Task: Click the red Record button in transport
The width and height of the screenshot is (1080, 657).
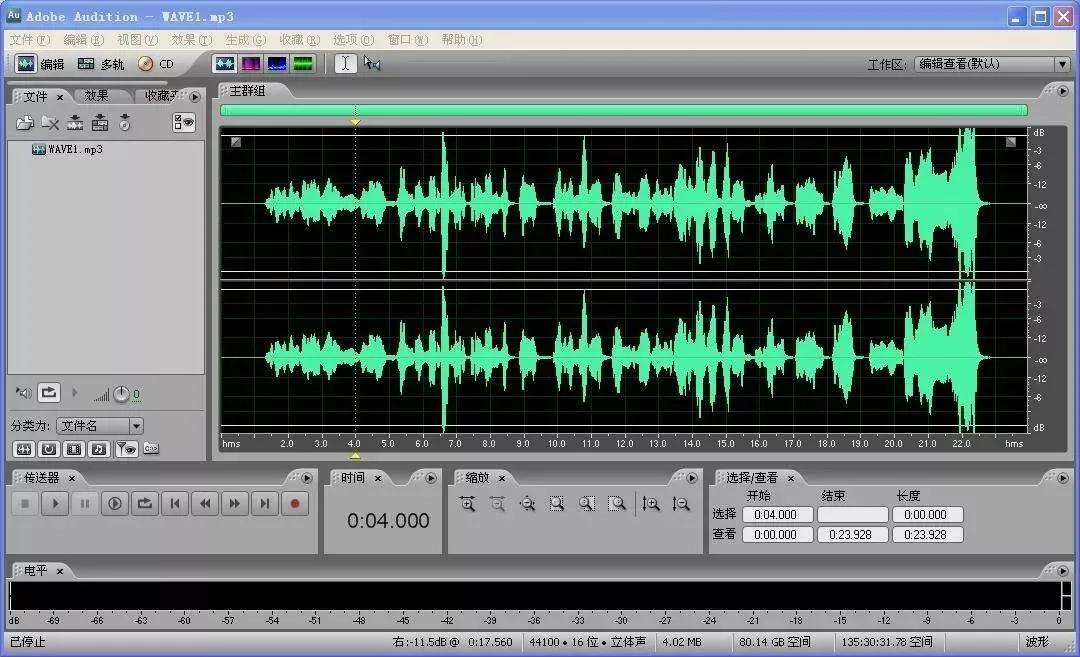Action: pyautogui.click(x=294, y=504)
